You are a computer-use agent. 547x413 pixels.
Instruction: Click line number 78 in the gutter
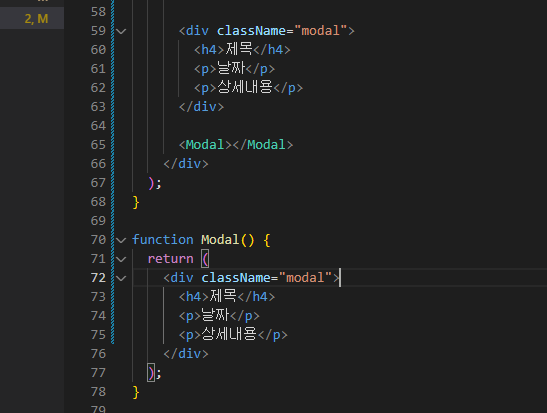[x=98, y=392]
